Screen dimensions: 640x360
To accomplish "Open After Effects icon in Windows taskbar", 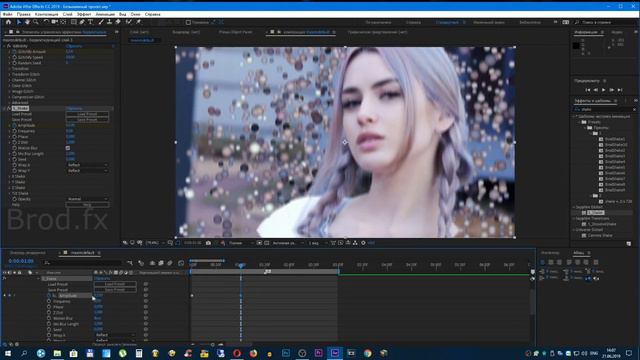I will [x=335, y=353].
